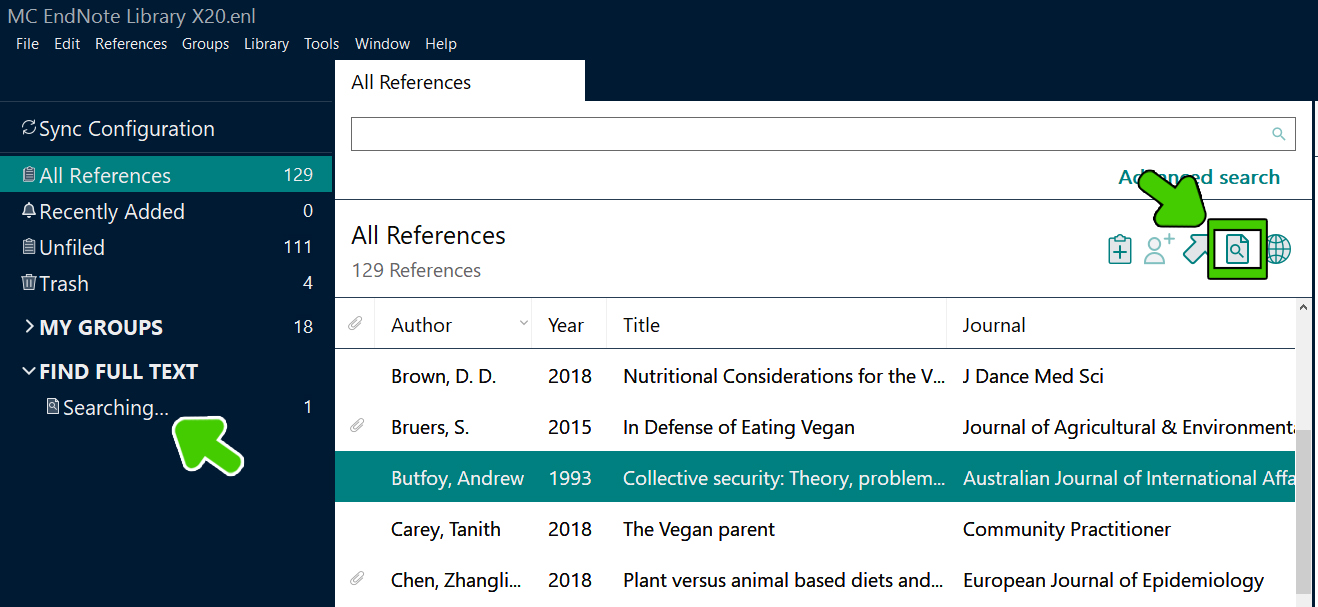Click journal 'European Journal of Epidemiology'

point(1113,580)
